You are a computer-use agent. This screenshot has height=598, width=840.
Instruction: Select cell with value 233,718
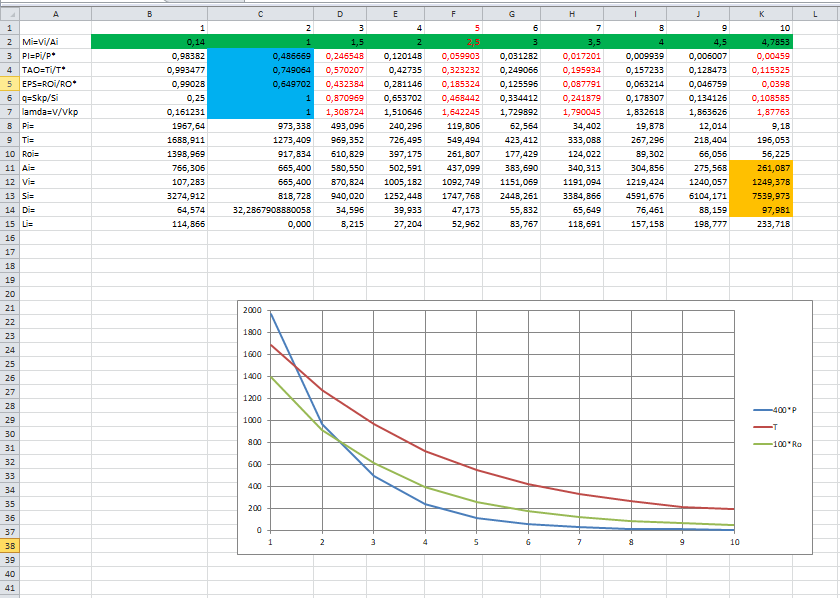coord(761,225)
